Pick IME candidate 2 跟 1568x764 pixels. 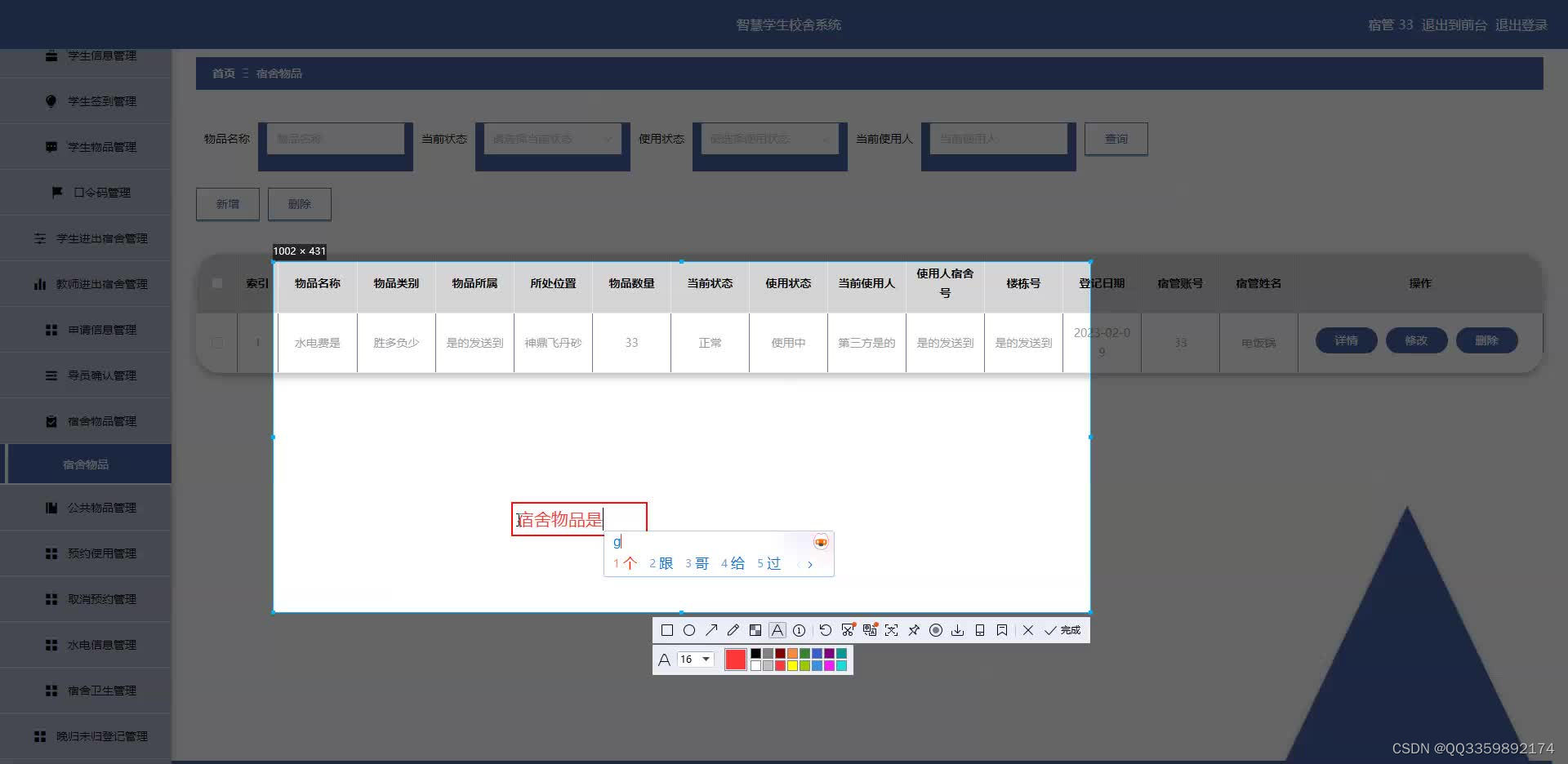point(661,563)
